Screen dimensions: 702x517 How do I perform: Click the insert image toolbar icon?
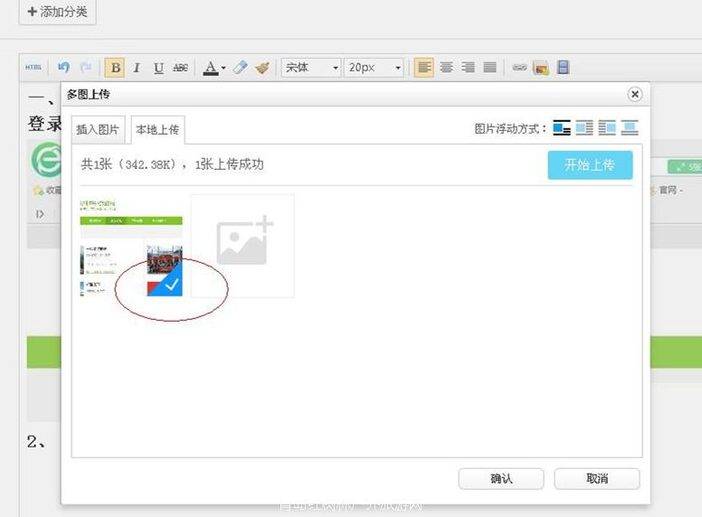click(541, 68)
